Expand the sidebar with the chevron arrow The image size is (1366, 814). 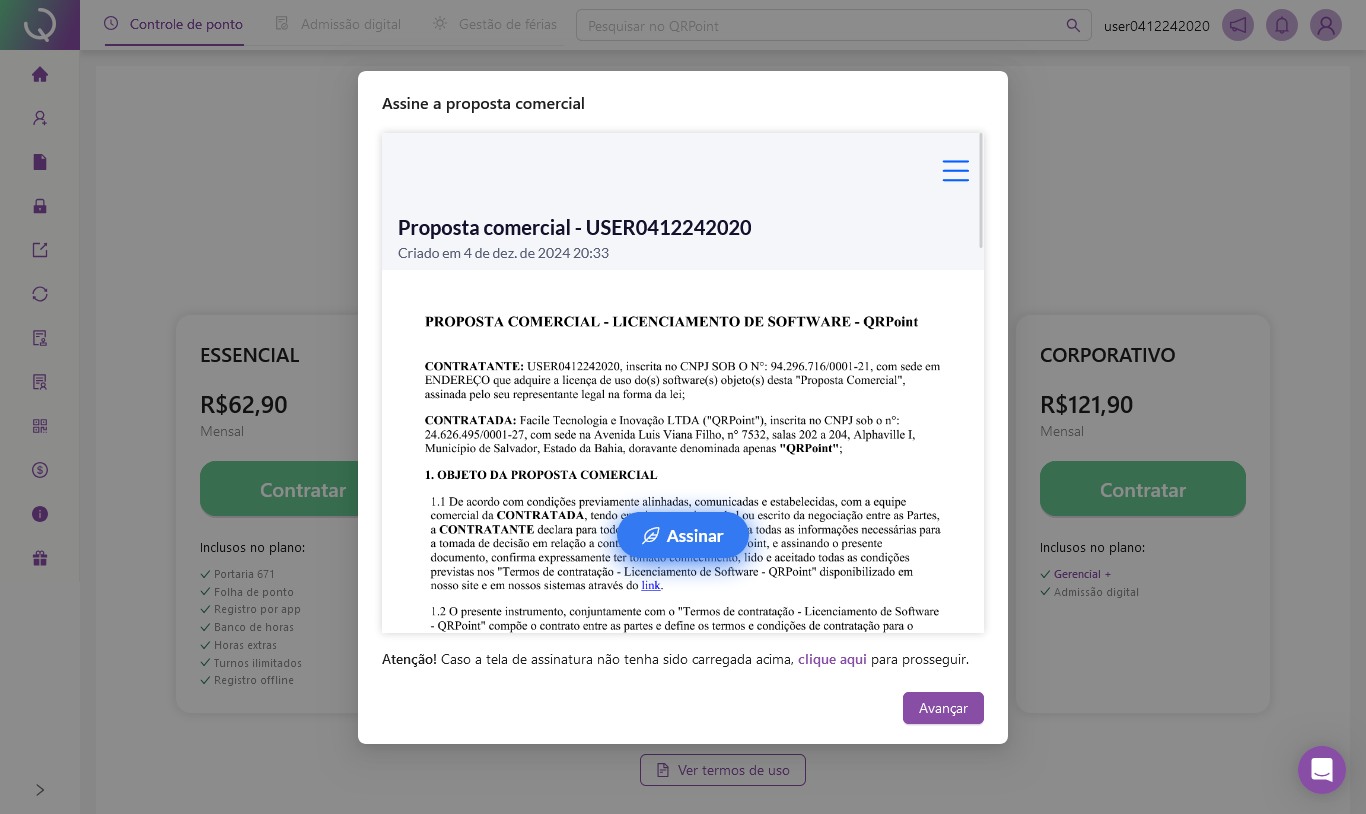[40, 790]
